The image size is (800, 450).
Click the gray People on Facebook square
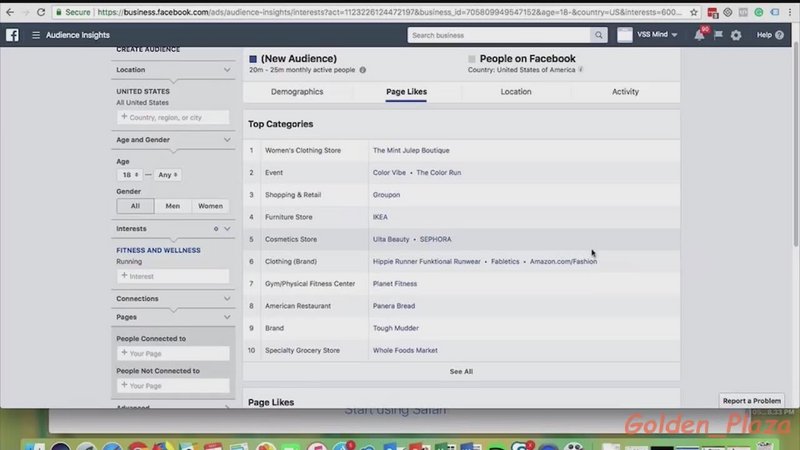[x=471, y=59]
